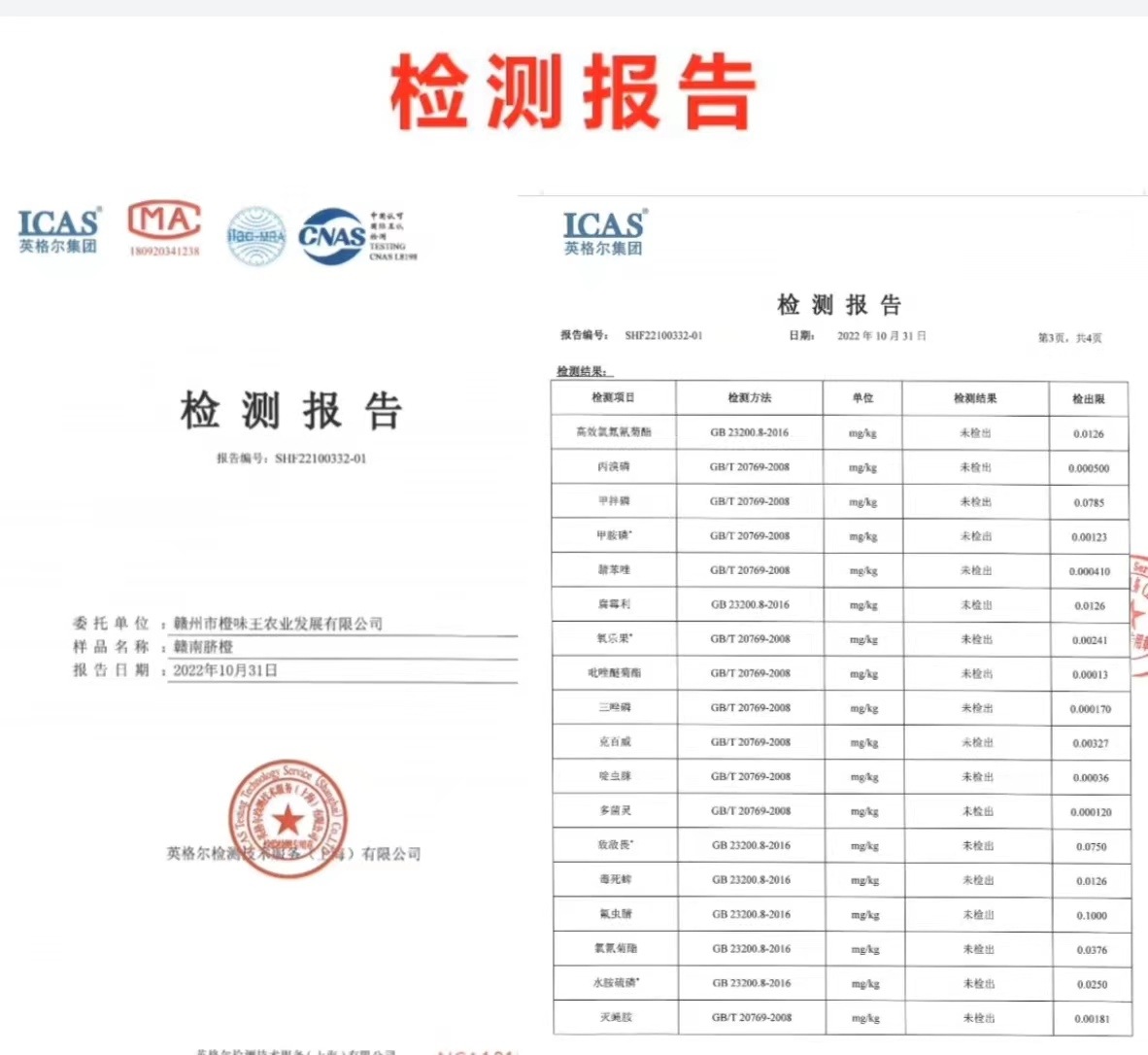Click the detection limit value 0.00123

click(1090, 537)
